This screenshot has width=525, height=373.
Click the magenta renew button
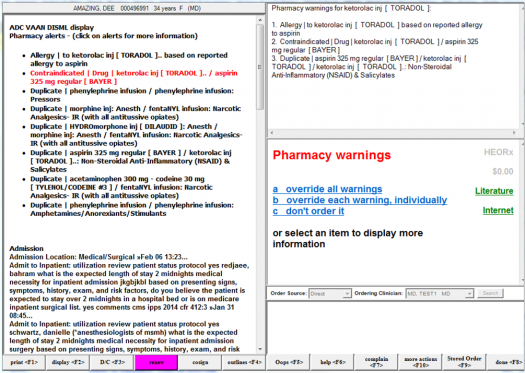tap(156, 362)
